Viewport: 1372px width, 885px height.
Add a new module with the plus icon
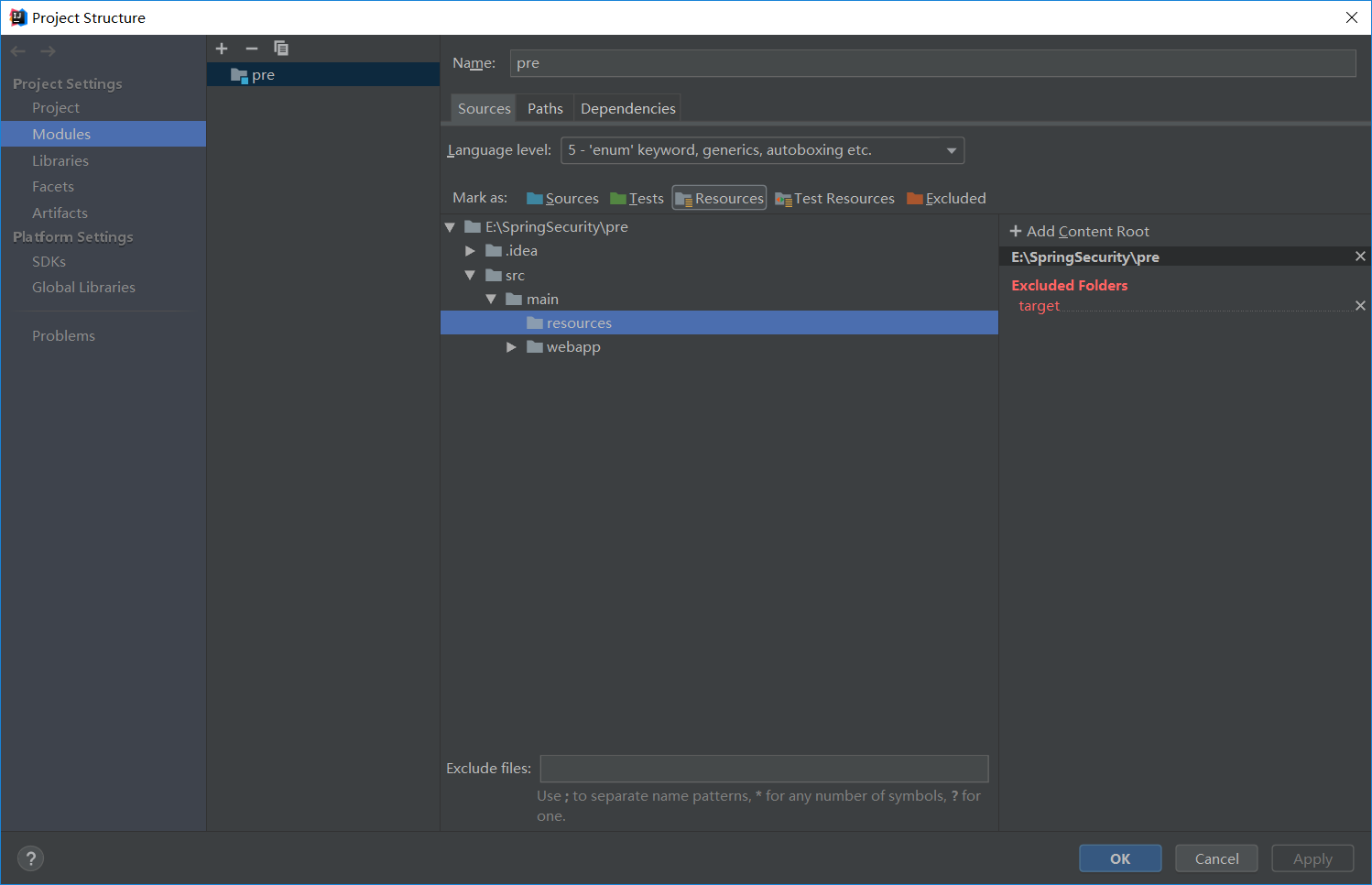(x=221, y=48)
